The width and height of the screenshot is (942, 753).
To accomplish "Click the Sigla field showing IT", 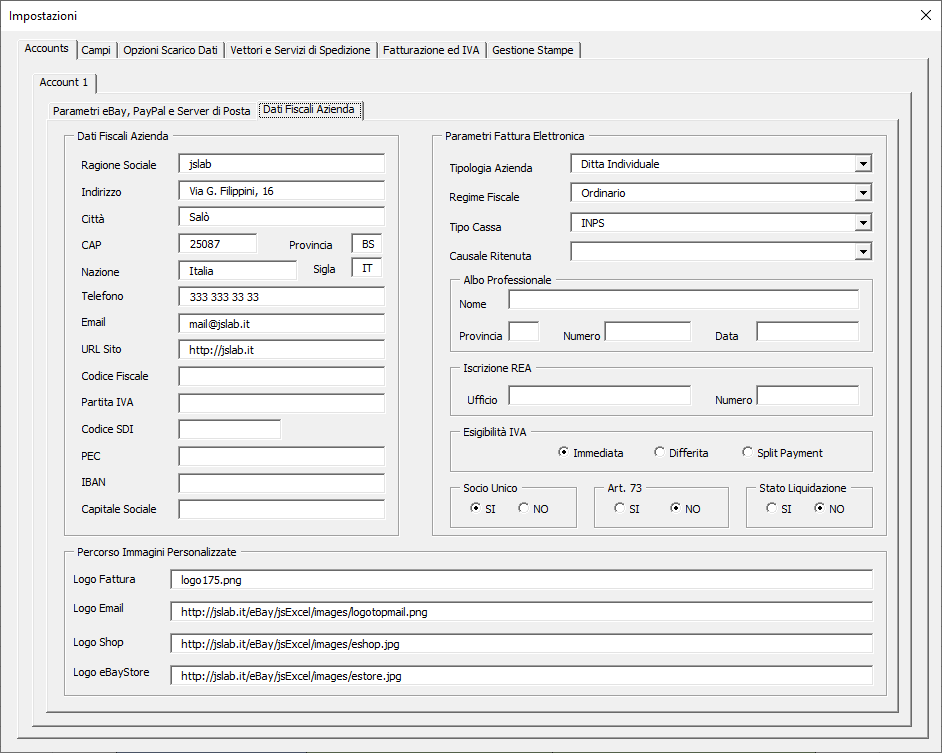I will (366, 268).
